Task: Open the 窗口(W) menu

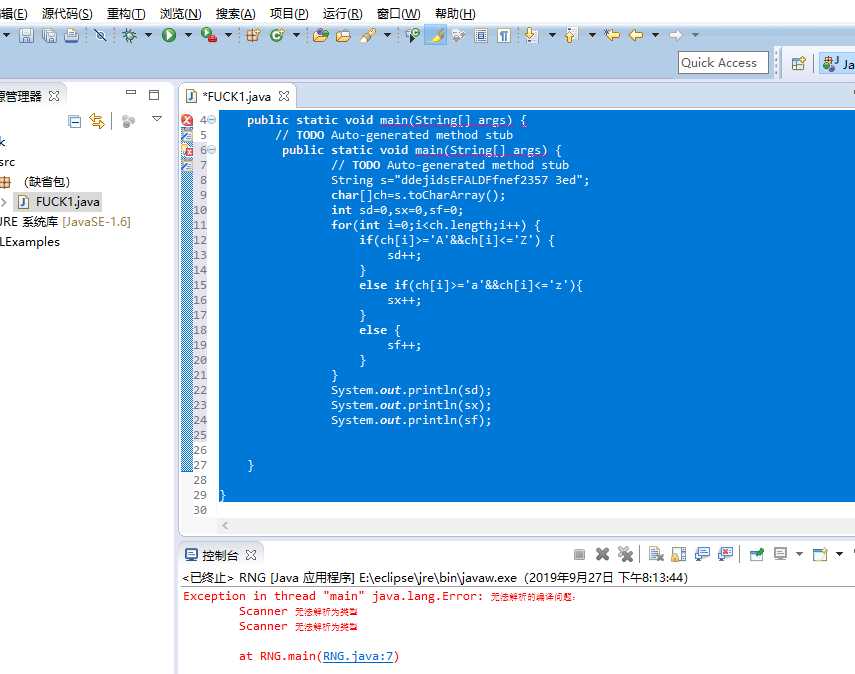Action: (x=399, y=14)
